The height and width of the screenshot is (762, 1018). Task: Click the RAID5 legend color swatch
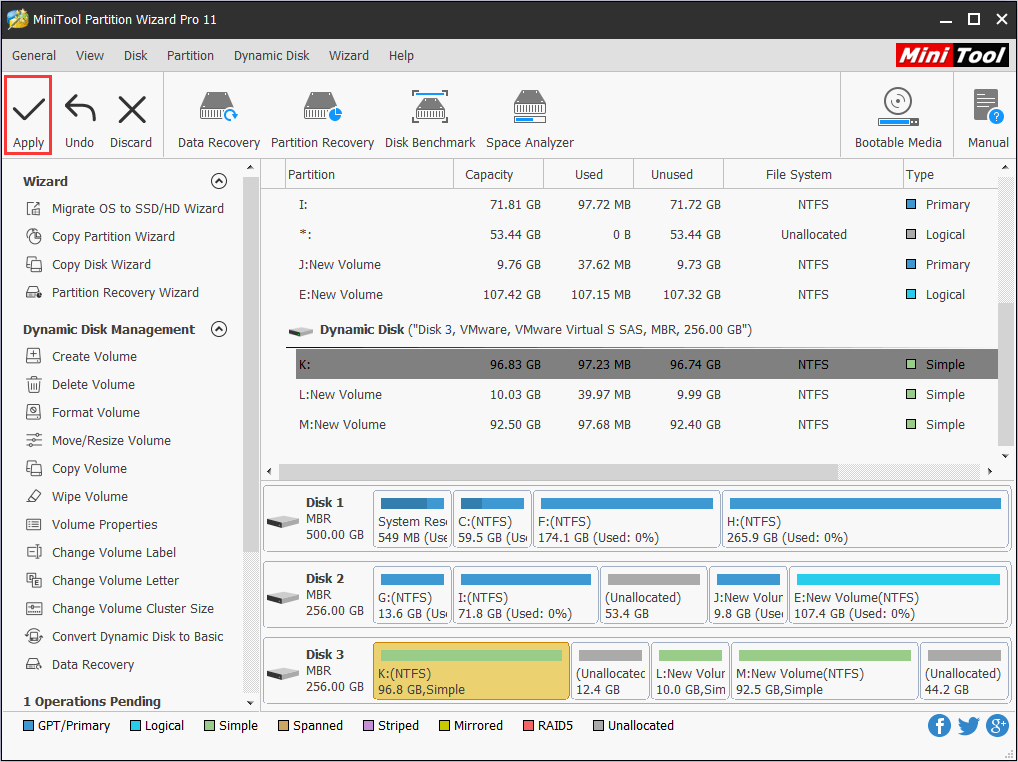(528, 726)
